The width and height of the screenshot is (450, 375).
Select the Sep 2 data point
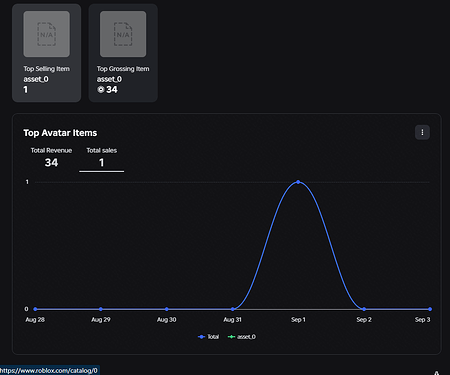364,309
